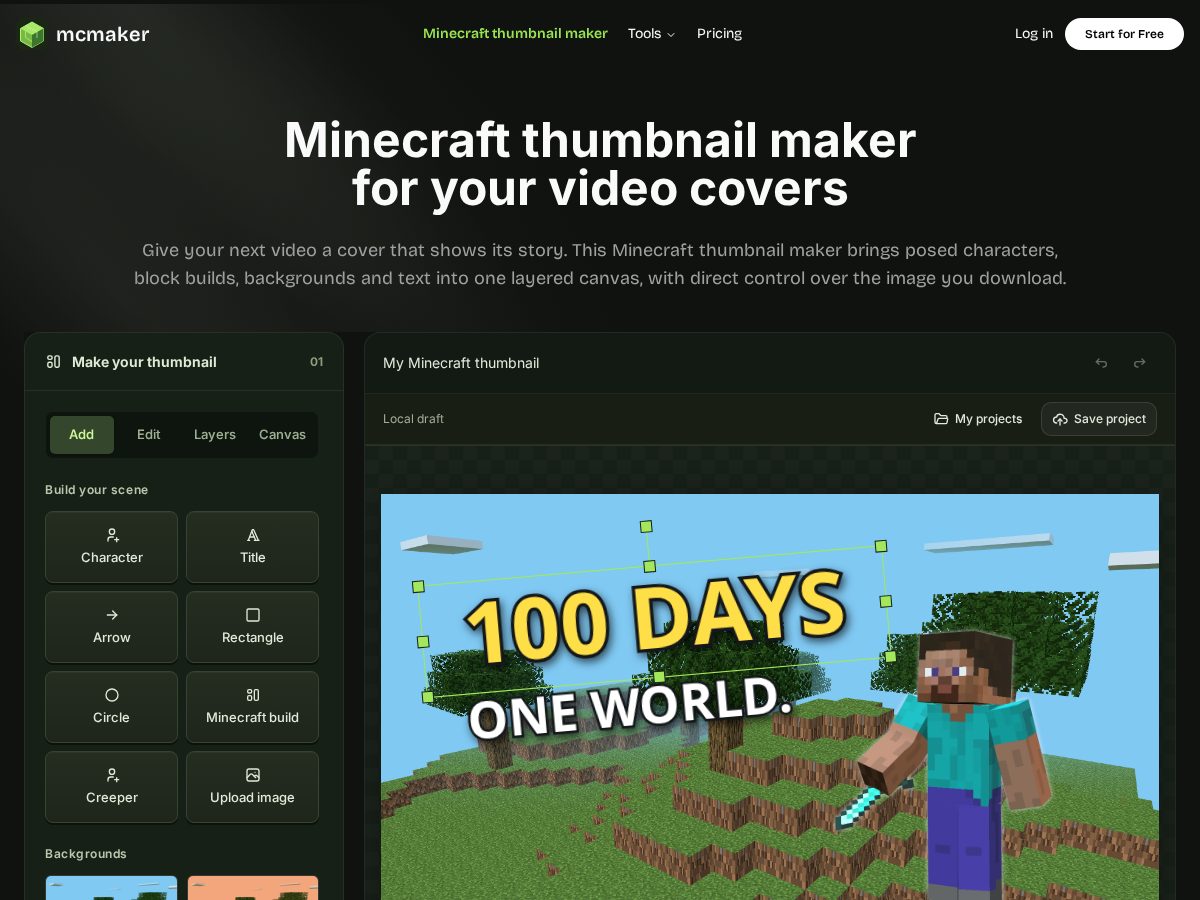Click the mcmaker green cube logo

[32, 34]
